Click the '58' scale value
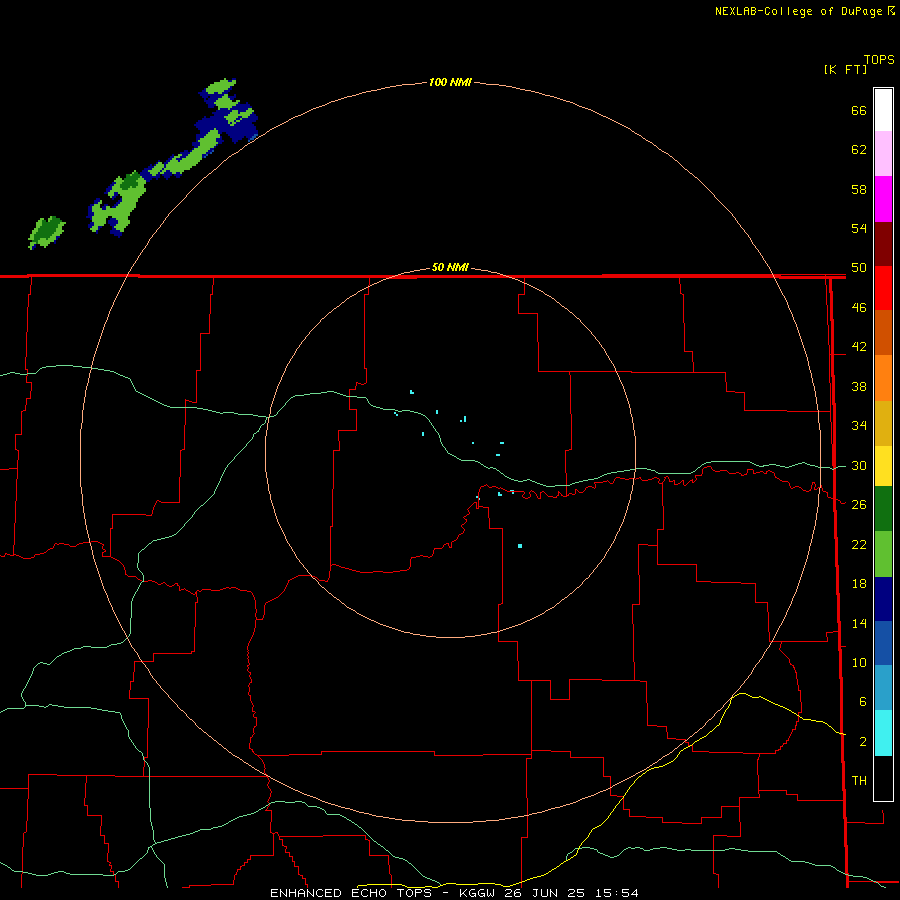 (x=859, y=189)
